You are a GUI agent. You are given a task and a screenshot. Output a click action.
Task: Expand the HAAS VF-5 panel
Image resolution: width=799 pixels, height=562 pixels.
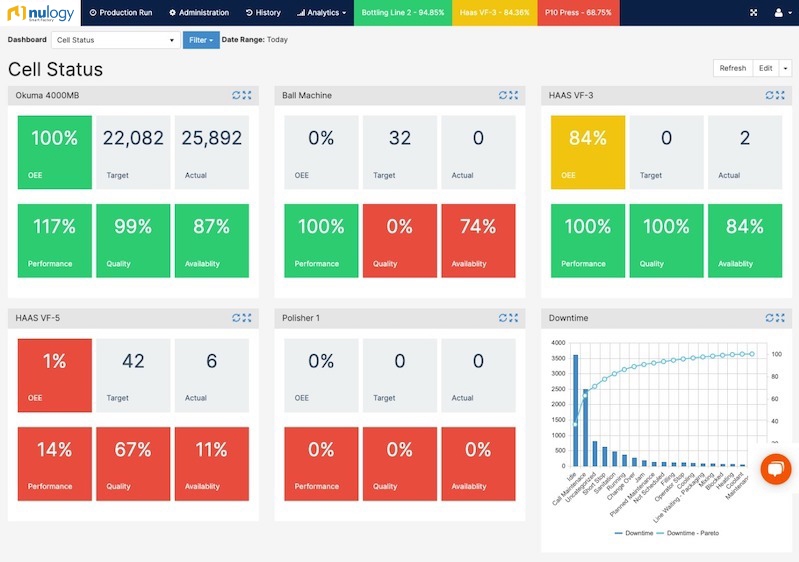tap(247, 318)
